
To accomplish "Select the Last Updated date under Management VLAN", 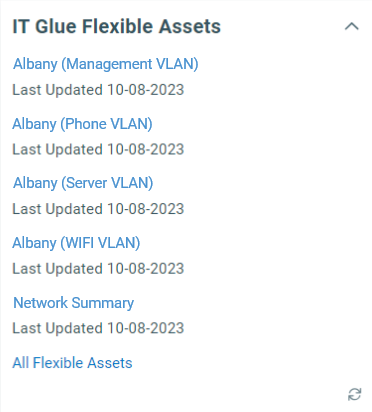I will click(146, 90).
